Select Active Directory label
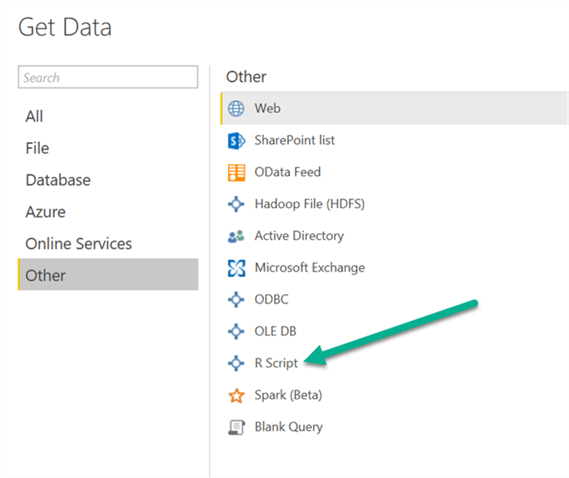The height and width of the screenshot is (478, 569). click(x=299, y=236)
